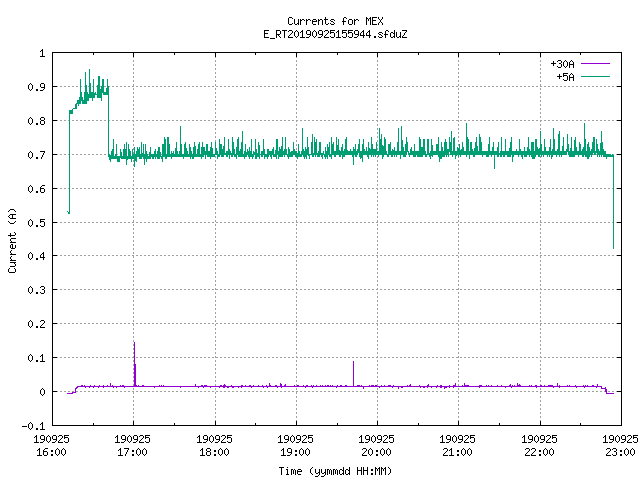Screen dimensions: 640x480
Task: Click the y-axis tick label 0.6
Action: [x=36, y=189]
